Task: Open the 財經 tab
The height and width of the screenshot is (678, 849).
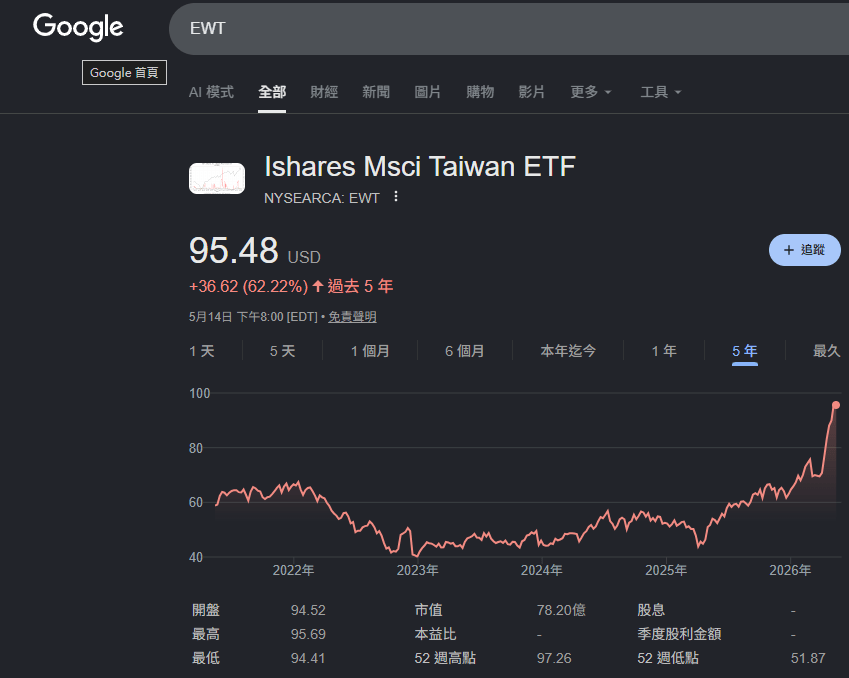Action: tap(324, 92)
